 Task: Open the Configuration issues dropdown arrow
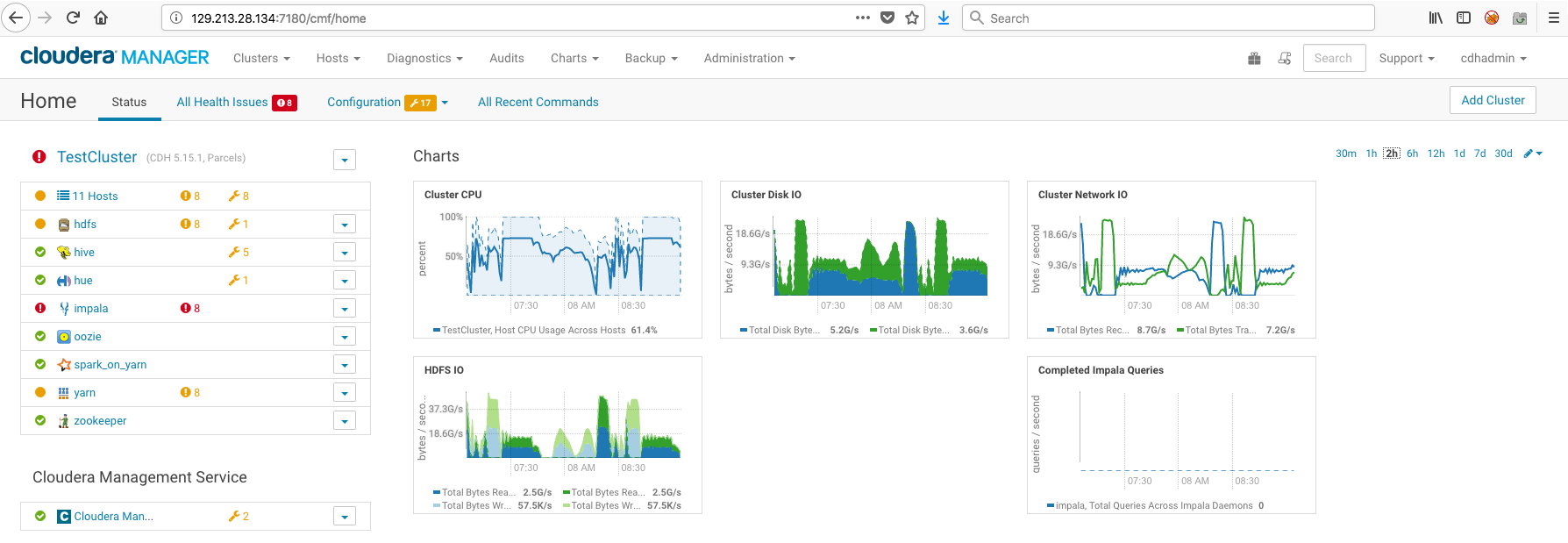point(445,103)
